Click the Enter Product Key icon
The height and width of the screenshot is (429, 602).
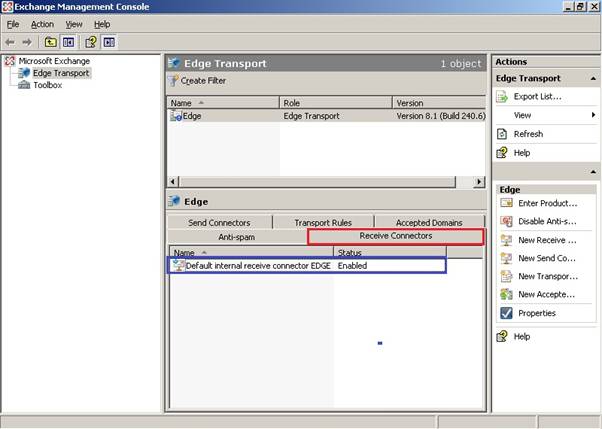click(506, 203)
